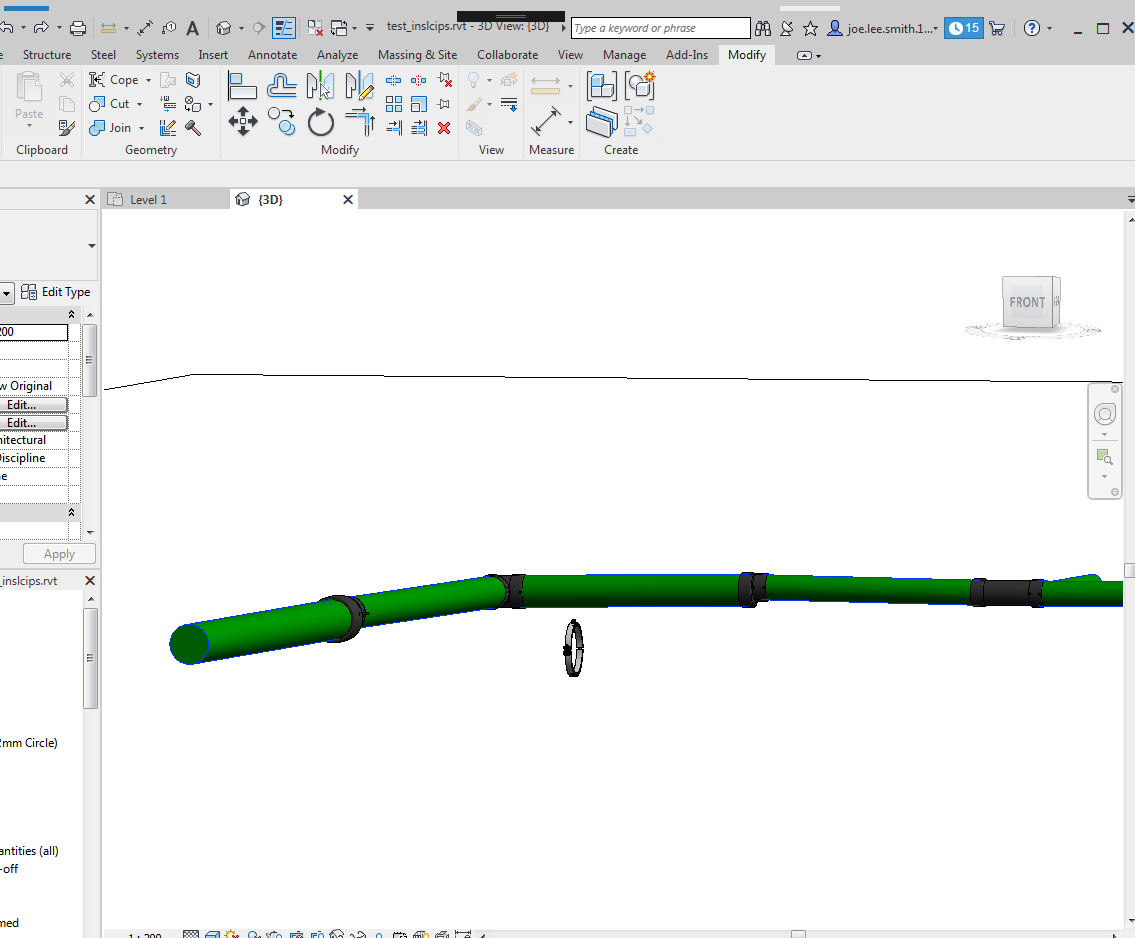
Task: Expand the zoom tools dropdown on navigation bar
Action: tap(1104, 474)
